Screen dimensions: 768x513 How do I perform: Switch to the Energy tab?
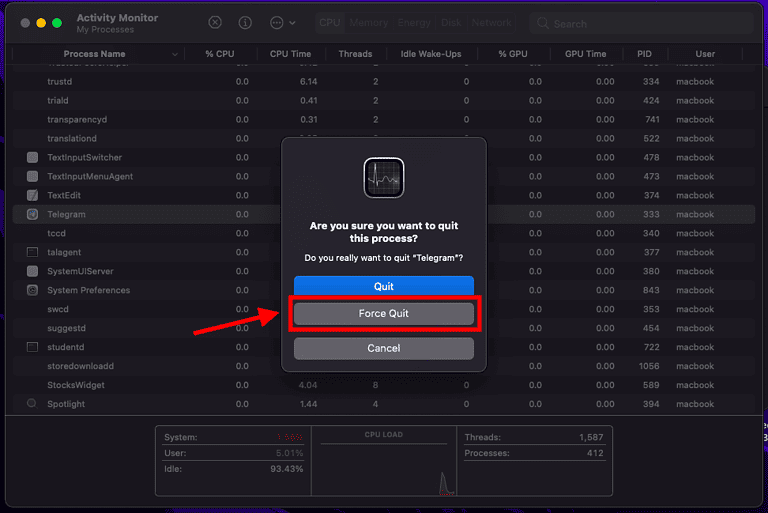tap(414, 22)
